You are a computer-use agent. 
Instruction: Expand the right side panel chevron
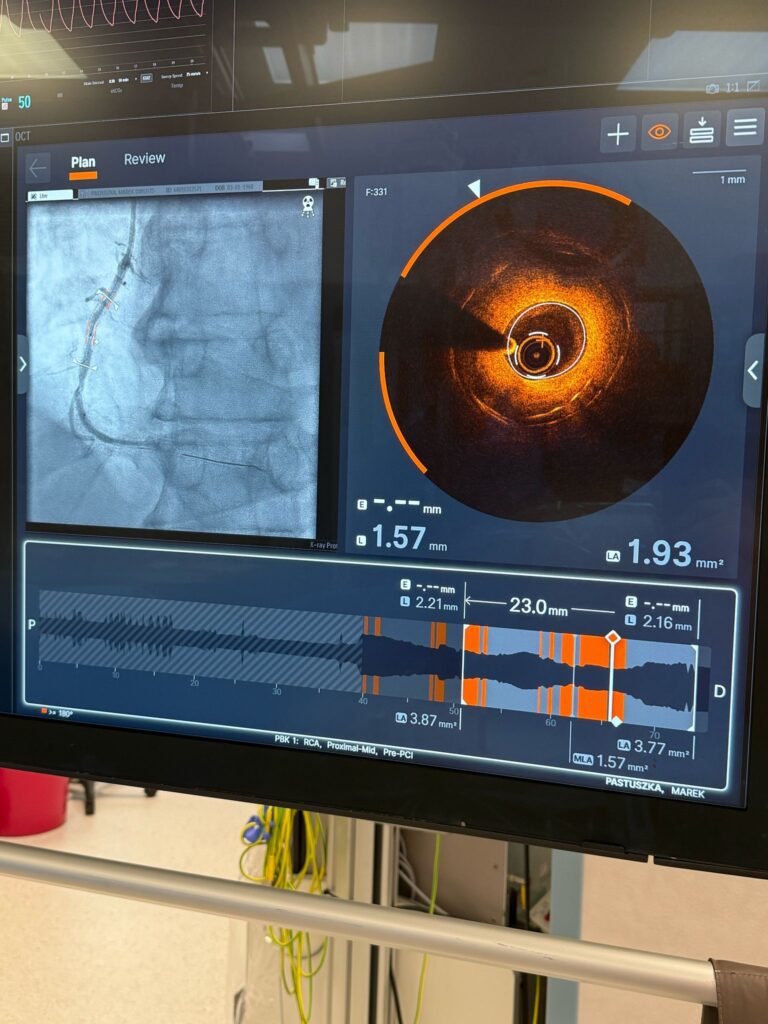pos(753,371)
